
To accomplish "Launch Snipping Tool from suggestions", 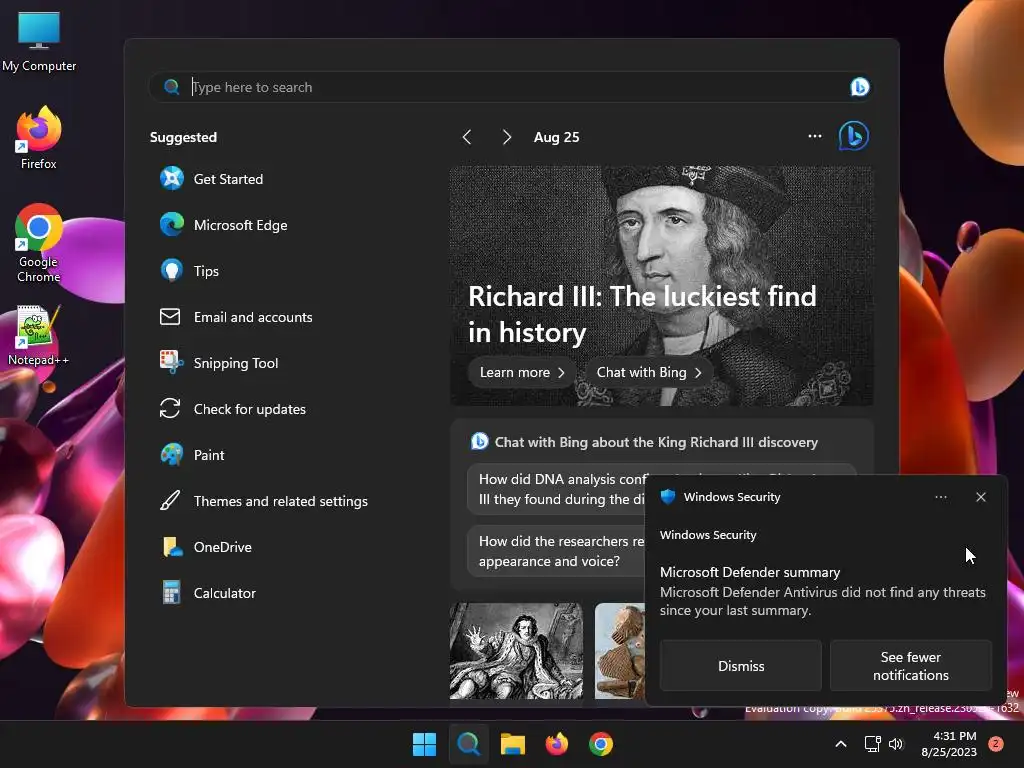I will tap(219, 363).
